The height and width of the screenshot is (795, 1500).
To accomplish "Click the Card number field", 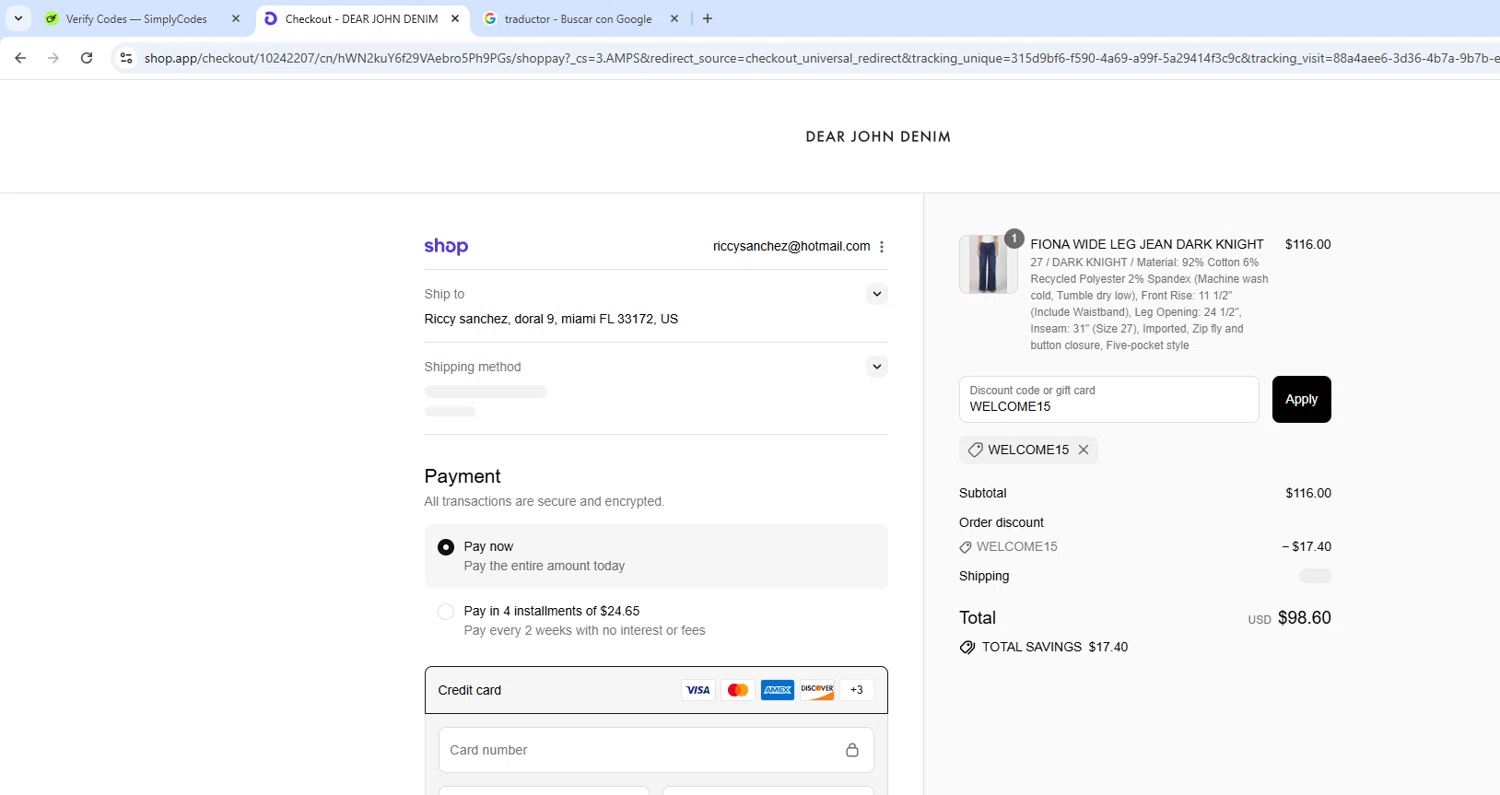I will [x=656, y=750].
